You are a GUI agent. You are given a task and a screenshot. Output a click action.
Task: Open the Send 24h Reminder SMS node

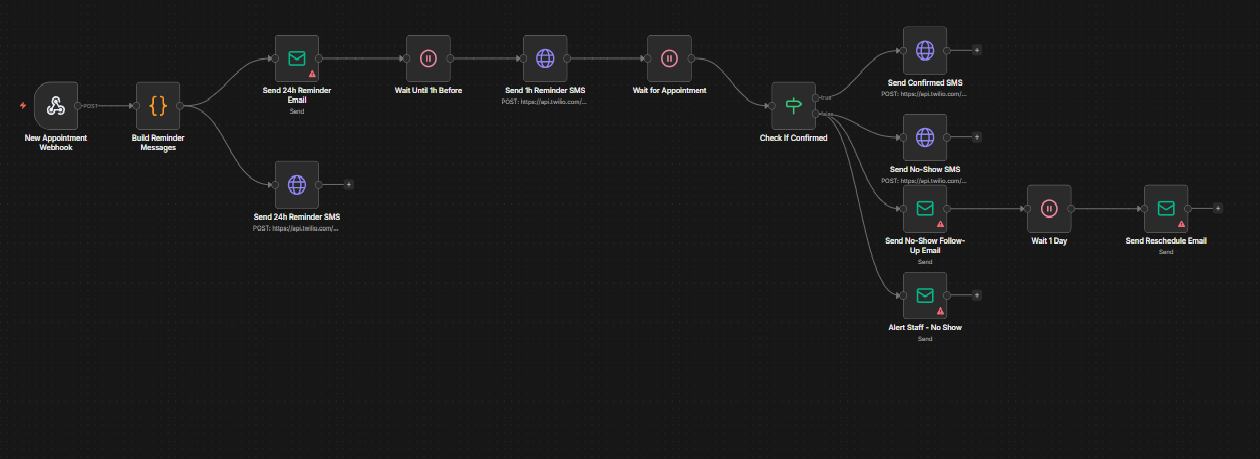296,184
